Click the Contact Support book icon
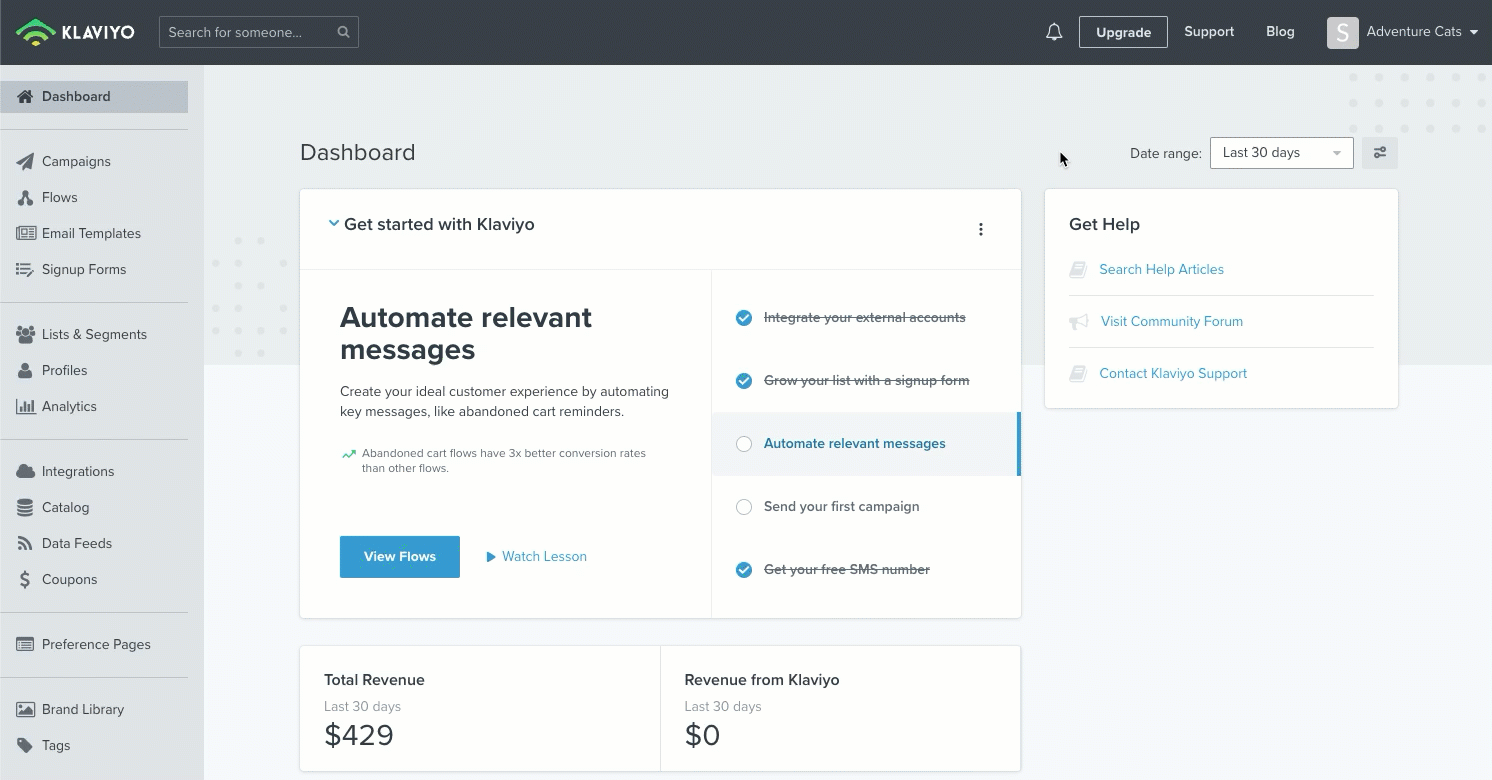Screen dimensions: 1492x780 (1078, 374)
